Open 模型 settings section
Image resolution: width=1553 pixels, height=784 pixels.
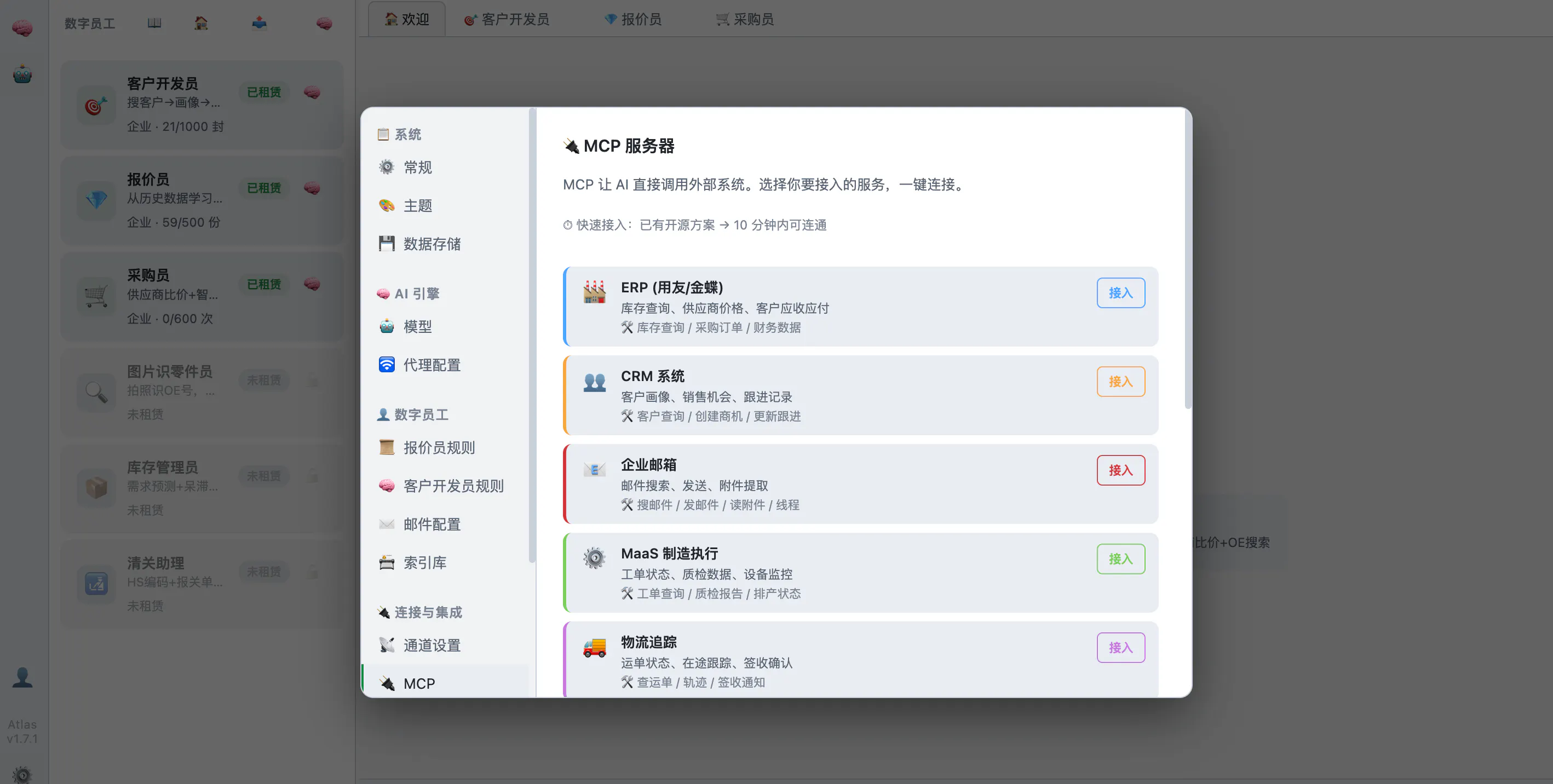click(x=445, y=327)
